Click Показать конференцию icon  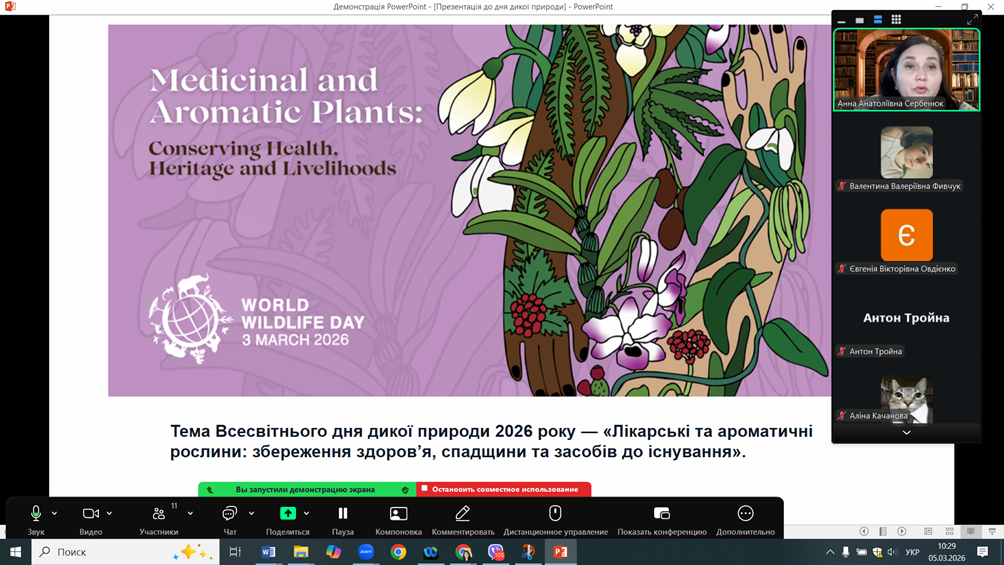pyautogui.click(x=661, y=514)
